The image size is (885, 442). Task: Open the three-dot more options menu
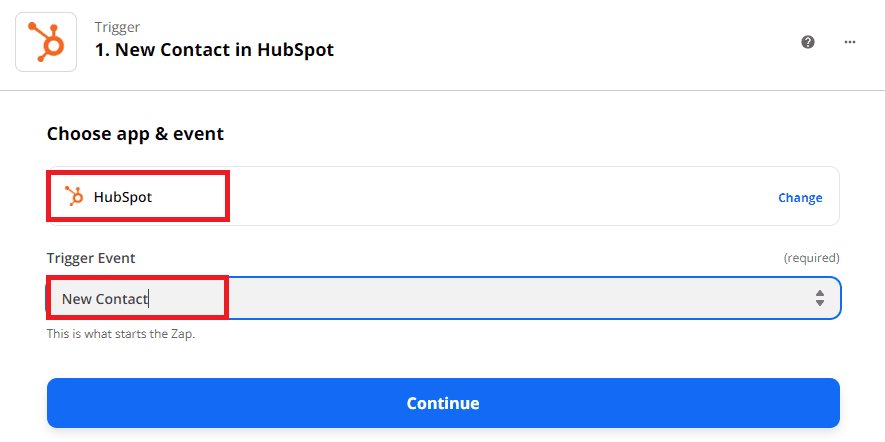pyautogui.click(x=850, y=42)
